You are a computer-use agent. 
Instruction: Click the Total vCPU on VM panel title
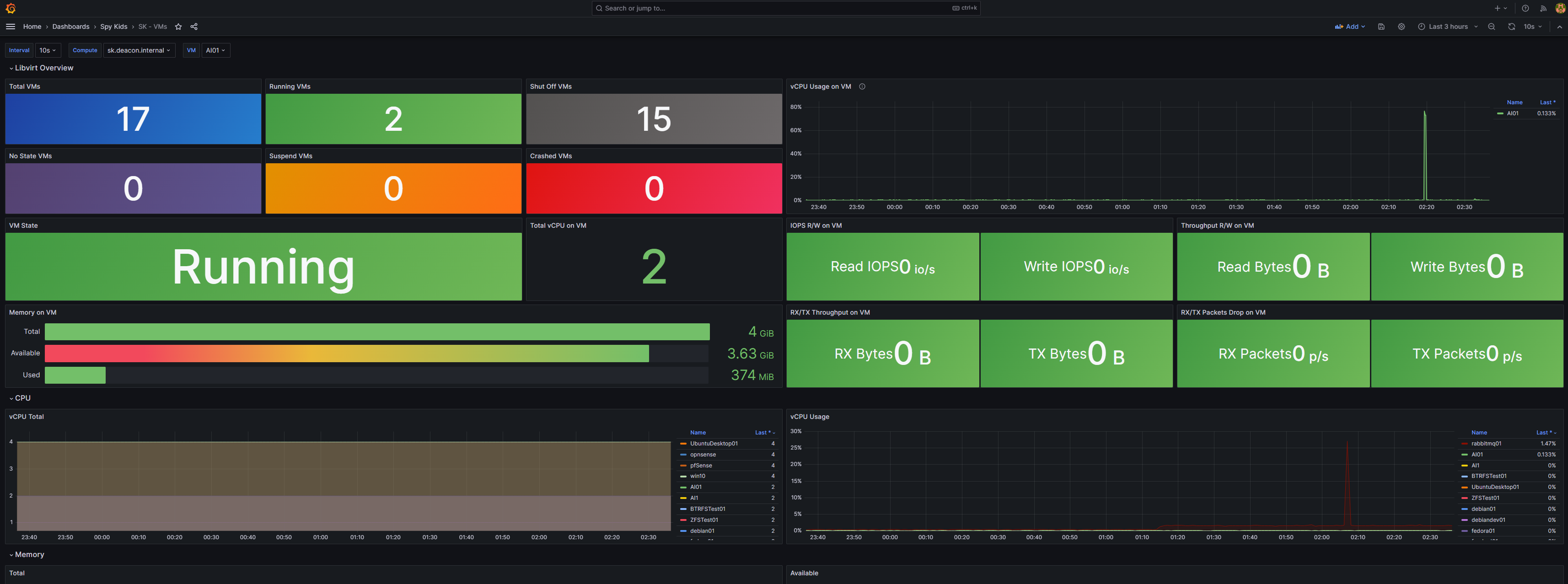point(558,225)
